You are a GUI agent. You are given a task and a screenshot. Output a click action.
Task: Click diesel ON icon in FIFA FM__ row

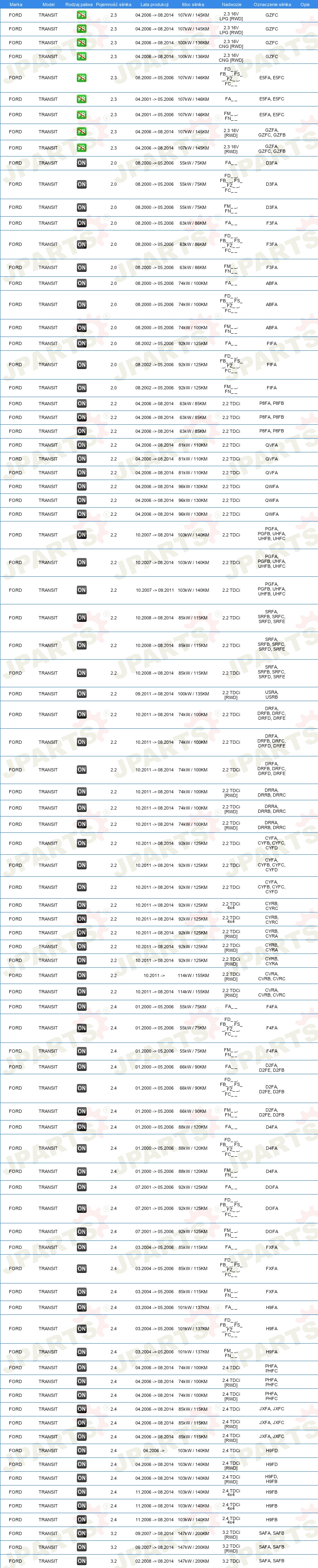click(82, 389)
